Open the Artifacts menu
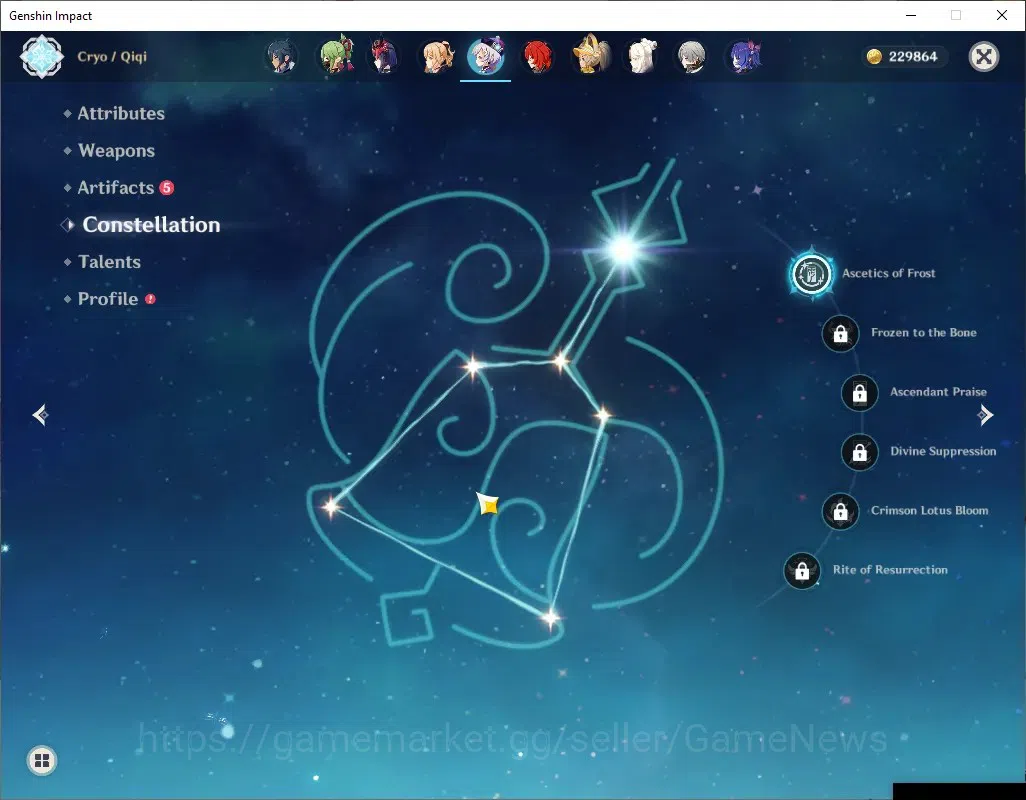This screenshot has height=800, width=1026. [x=116, y=188]
